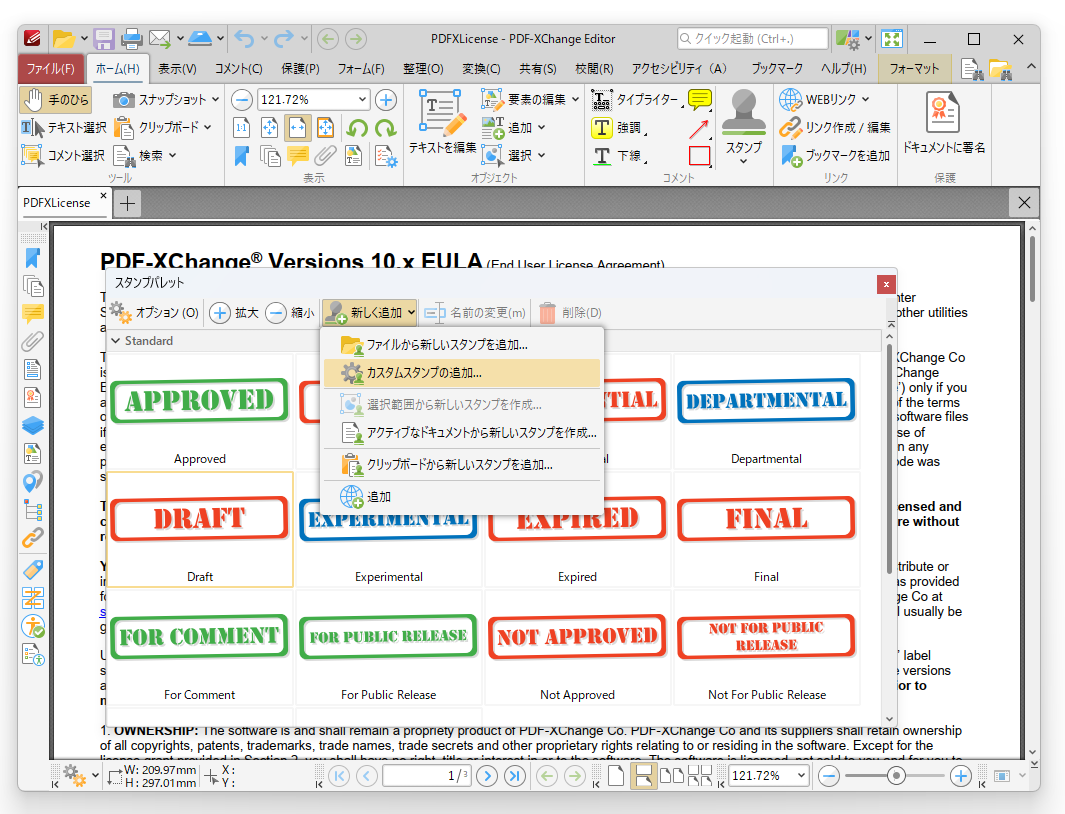Switch to the 表示(V) view tab
The image size is (1065, 814).
177,69
